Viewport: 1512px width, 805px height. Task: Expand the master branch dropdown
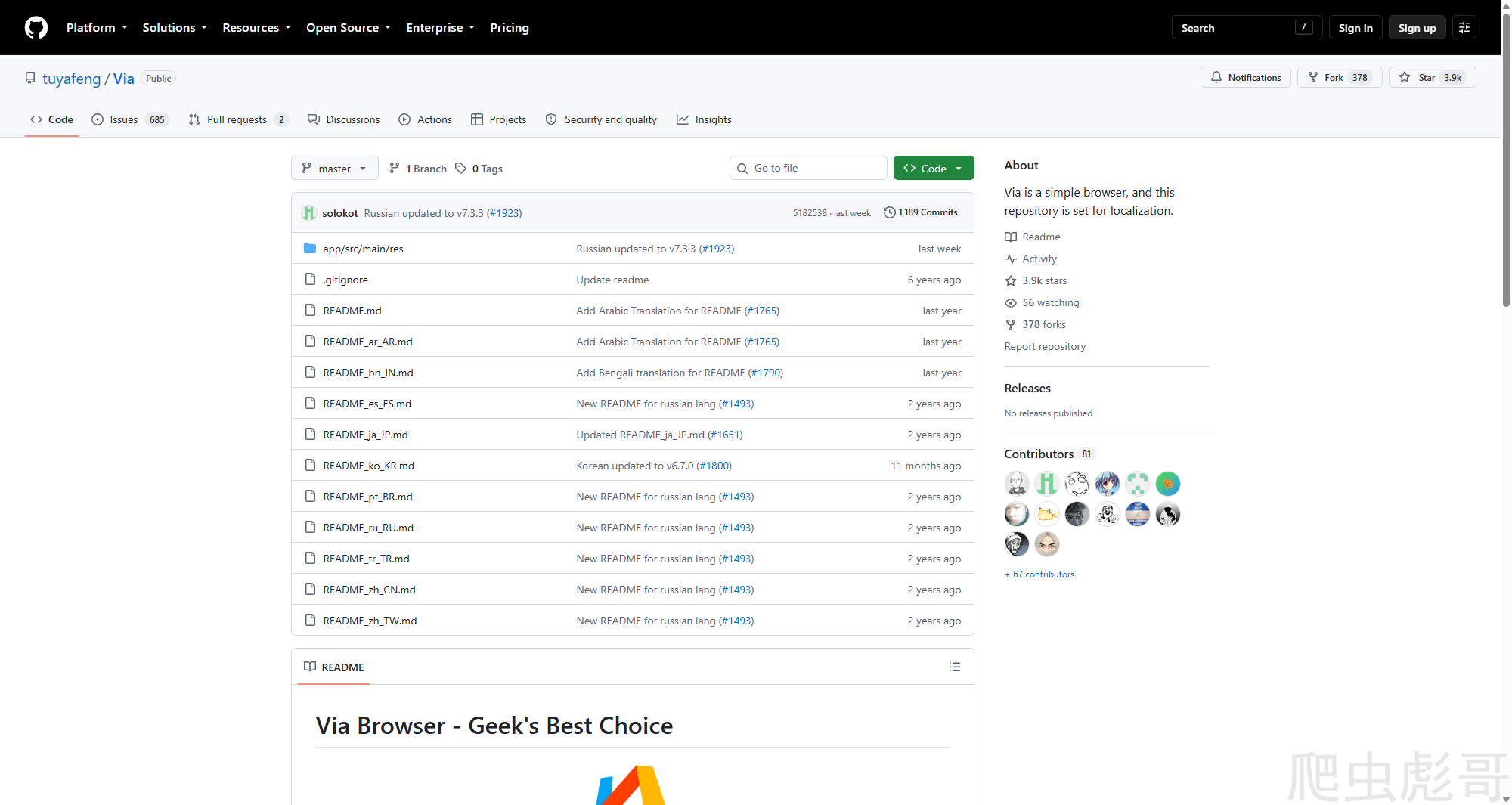coord(335,169)
